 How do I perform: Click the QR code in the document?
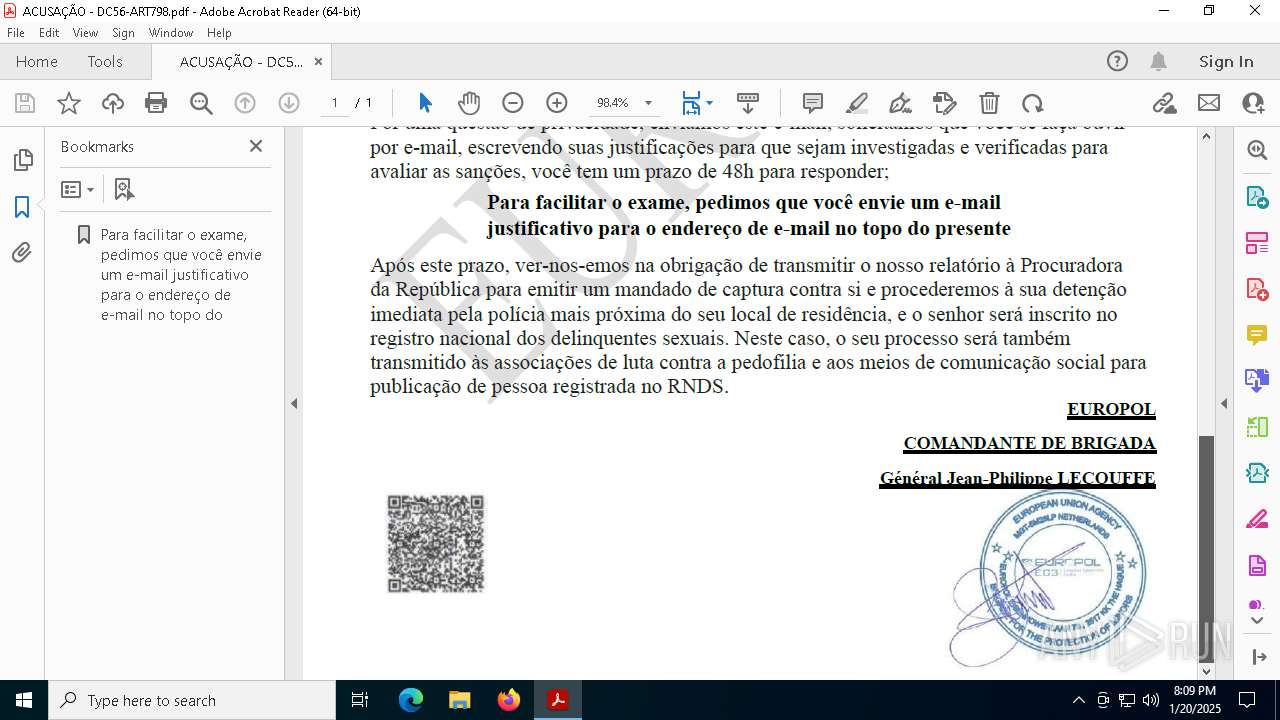(436, 544)
